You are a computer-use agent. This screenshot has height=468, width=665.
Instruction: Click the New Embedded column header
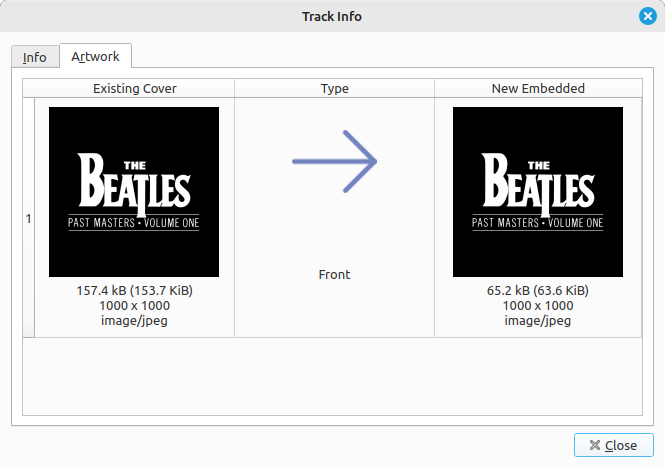(x=538, y=88)
